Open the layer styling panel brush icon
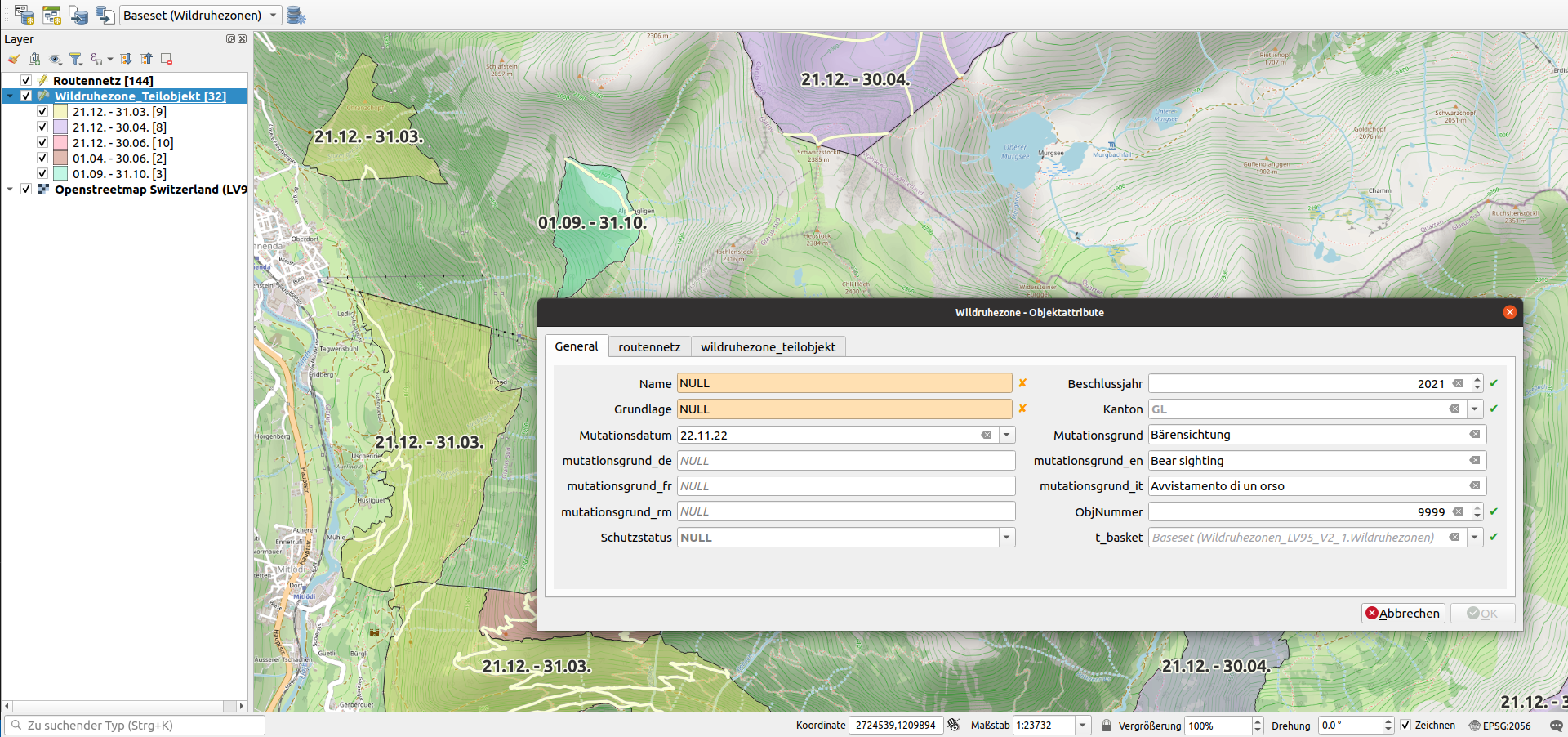 coord(14,59)
